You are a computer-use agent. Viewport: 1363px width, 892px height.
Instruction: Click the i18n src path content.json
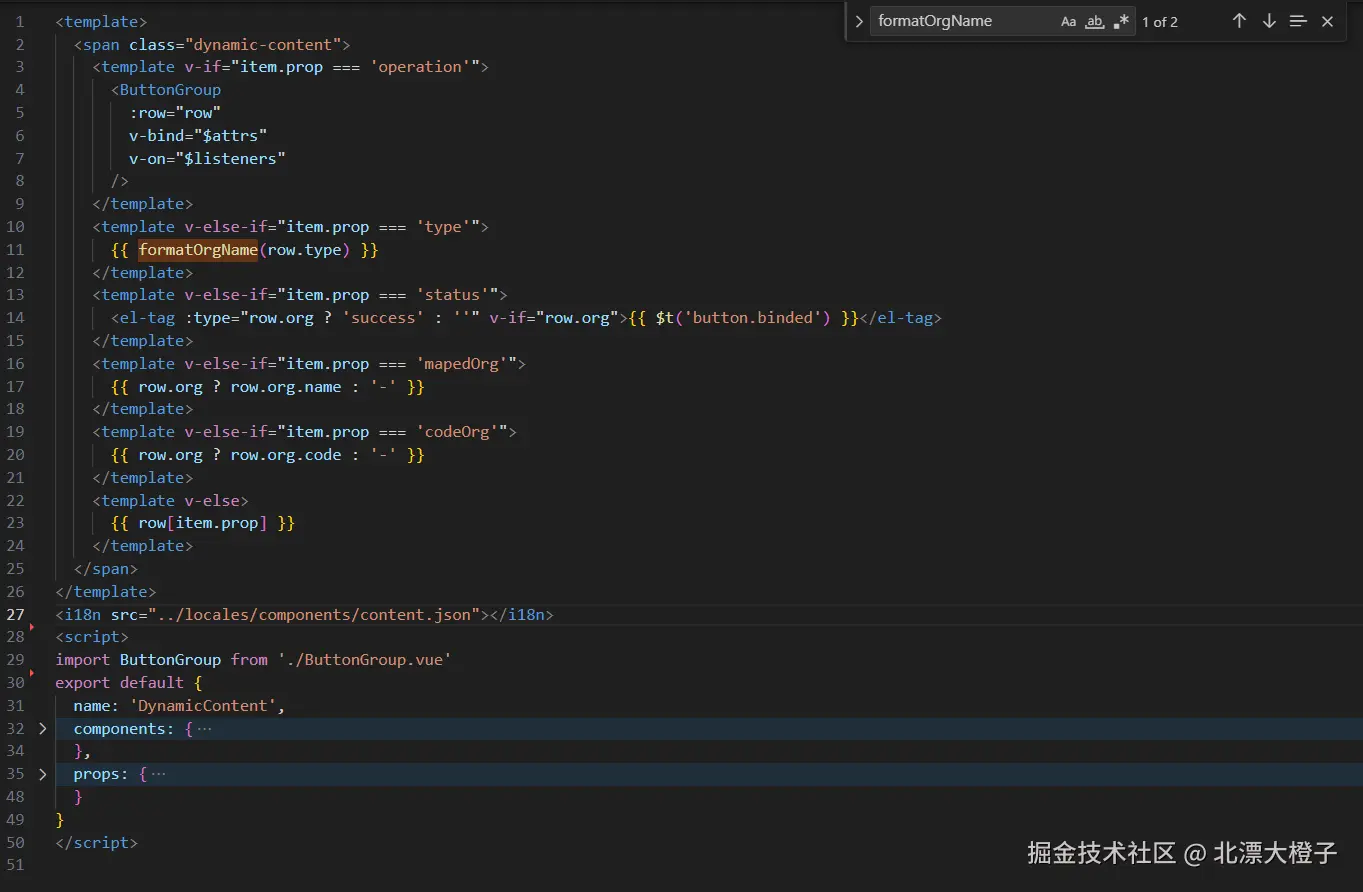click(314, 614)
